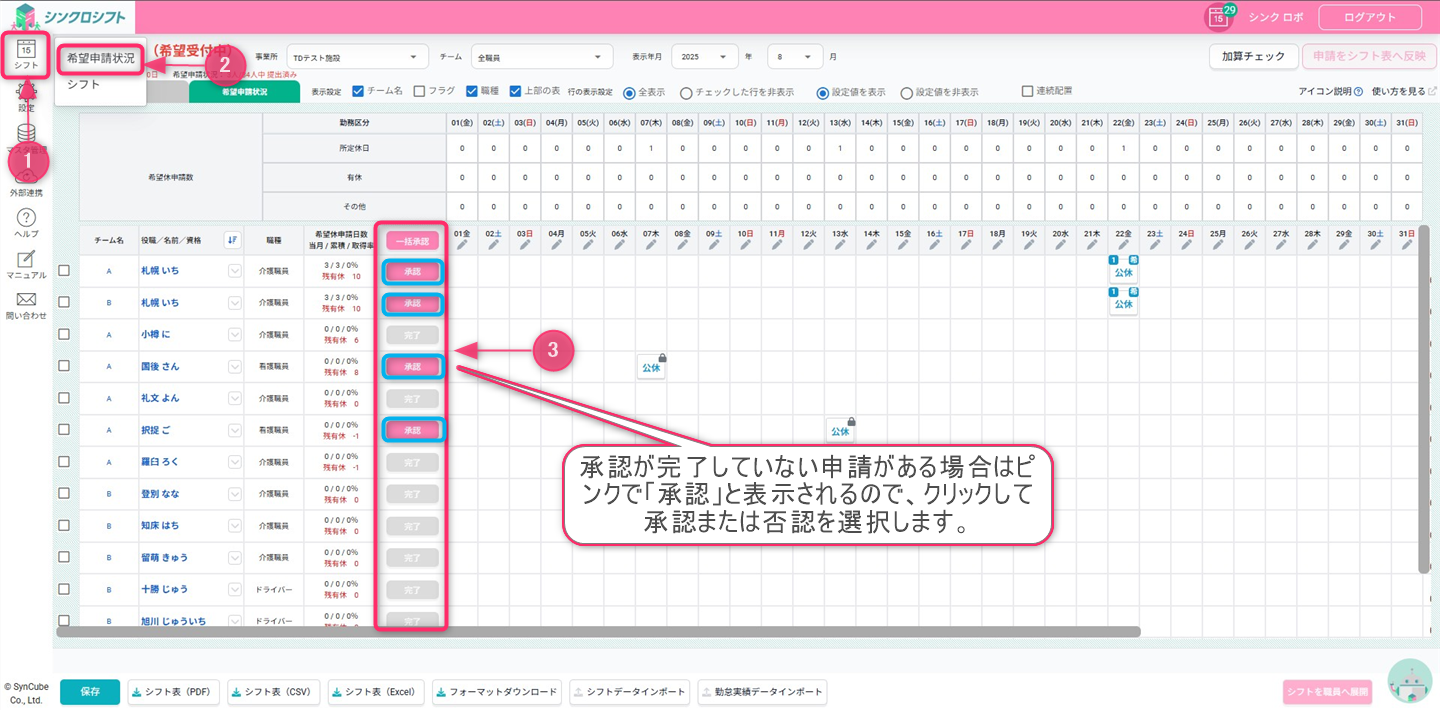Click the sort icon beside 役職／名前／資格
This screenshot has width=1440, height=710.
click(x=232, y=240)
